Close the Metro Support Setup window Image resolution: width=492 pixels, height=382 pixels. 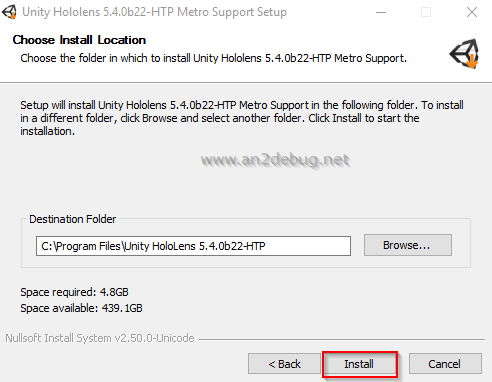[472, 12]
